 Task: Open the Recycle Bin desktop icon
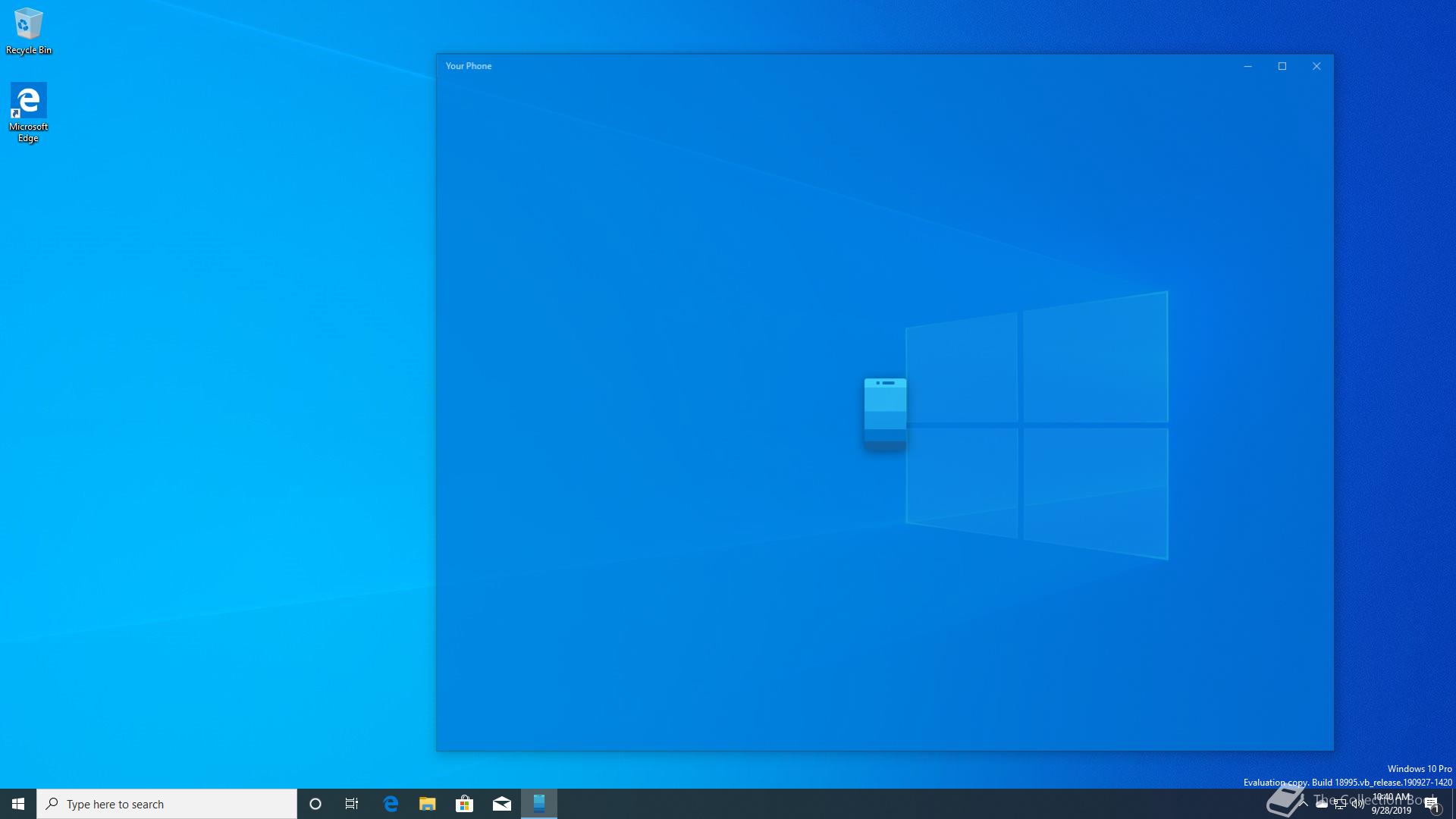coord(28,30)
